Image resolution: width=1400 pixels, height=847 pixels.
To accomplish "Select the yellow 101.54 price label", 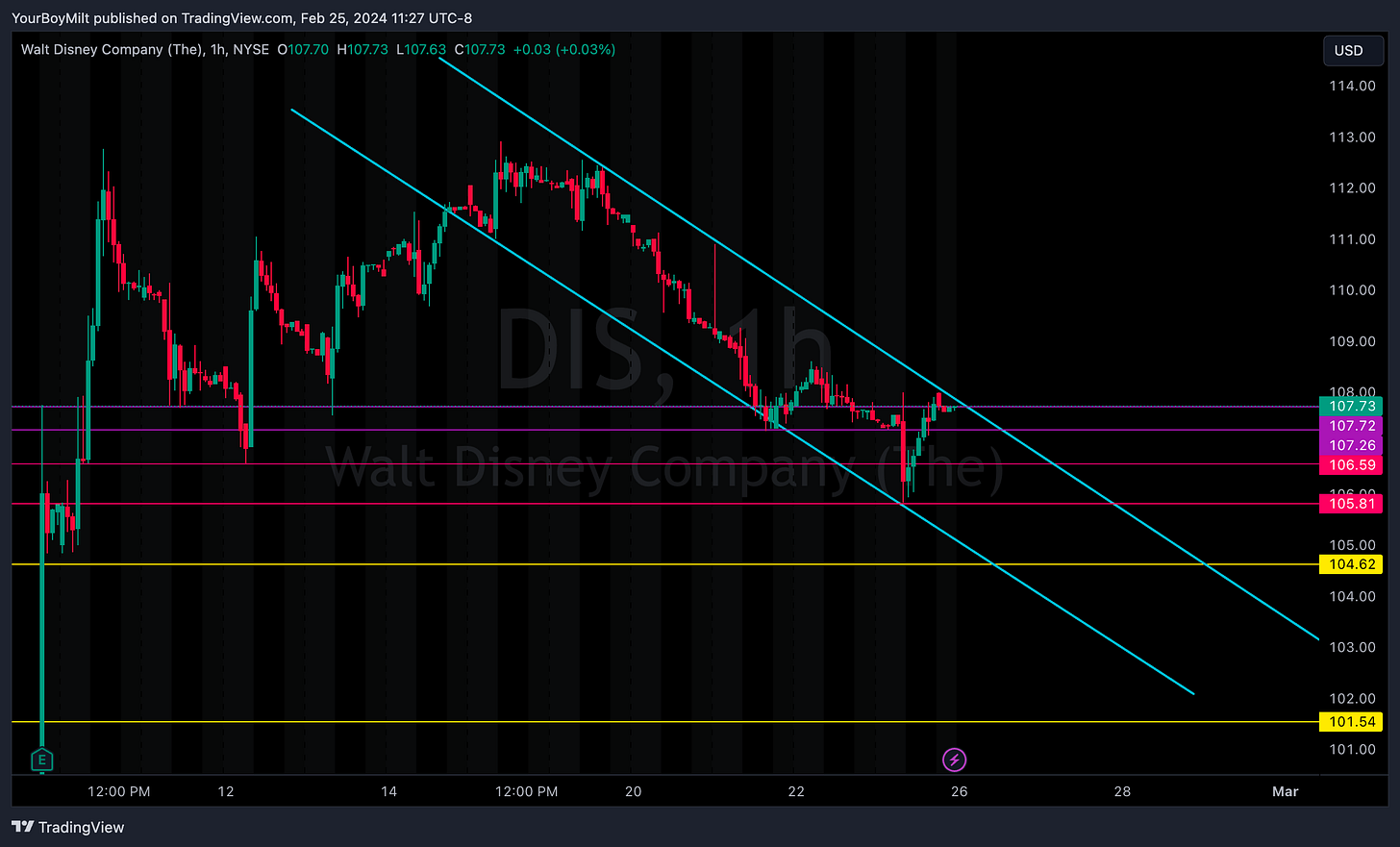I will click(x=1351, y=722).
